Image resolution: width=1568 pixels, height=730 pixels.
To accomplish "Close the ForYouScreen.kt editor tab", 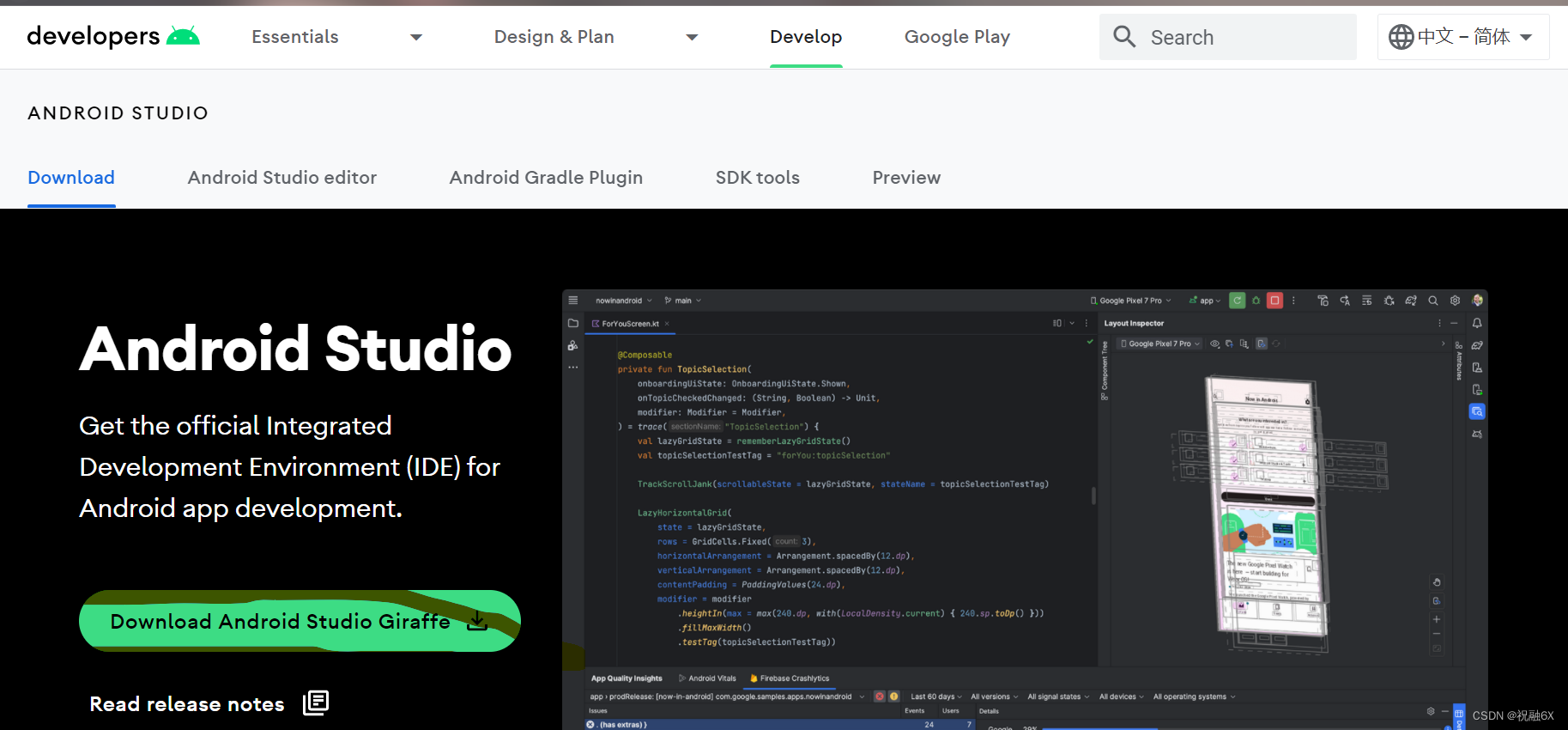I will point(667,324).
